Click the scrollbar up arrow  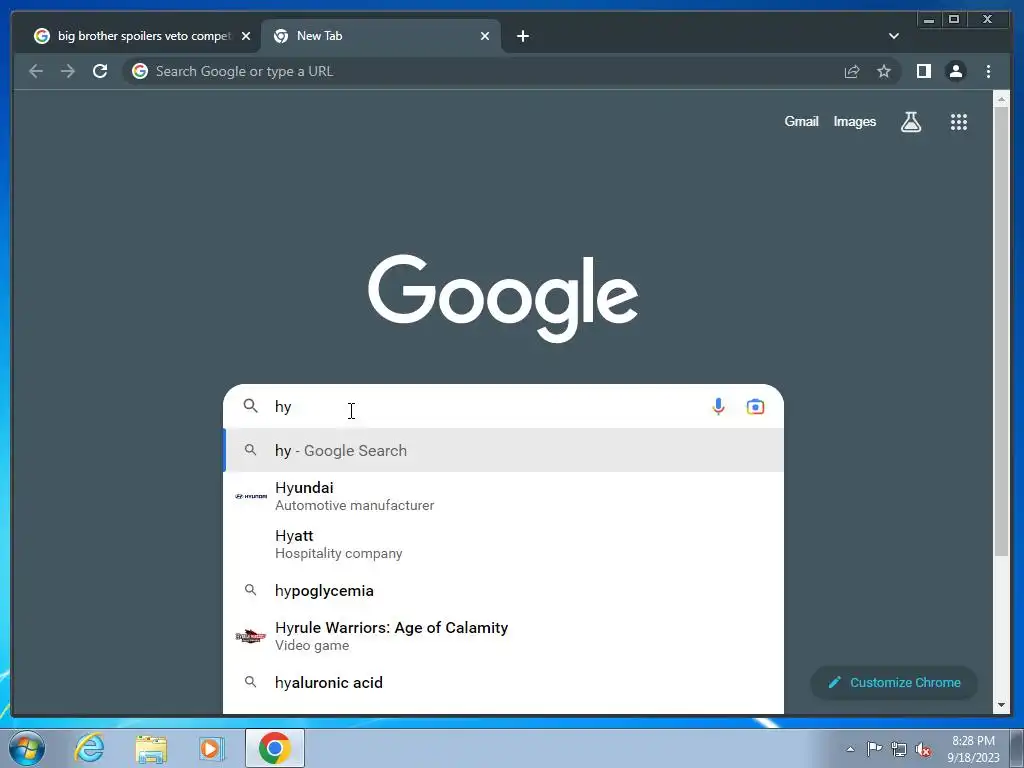[1001, 99]
